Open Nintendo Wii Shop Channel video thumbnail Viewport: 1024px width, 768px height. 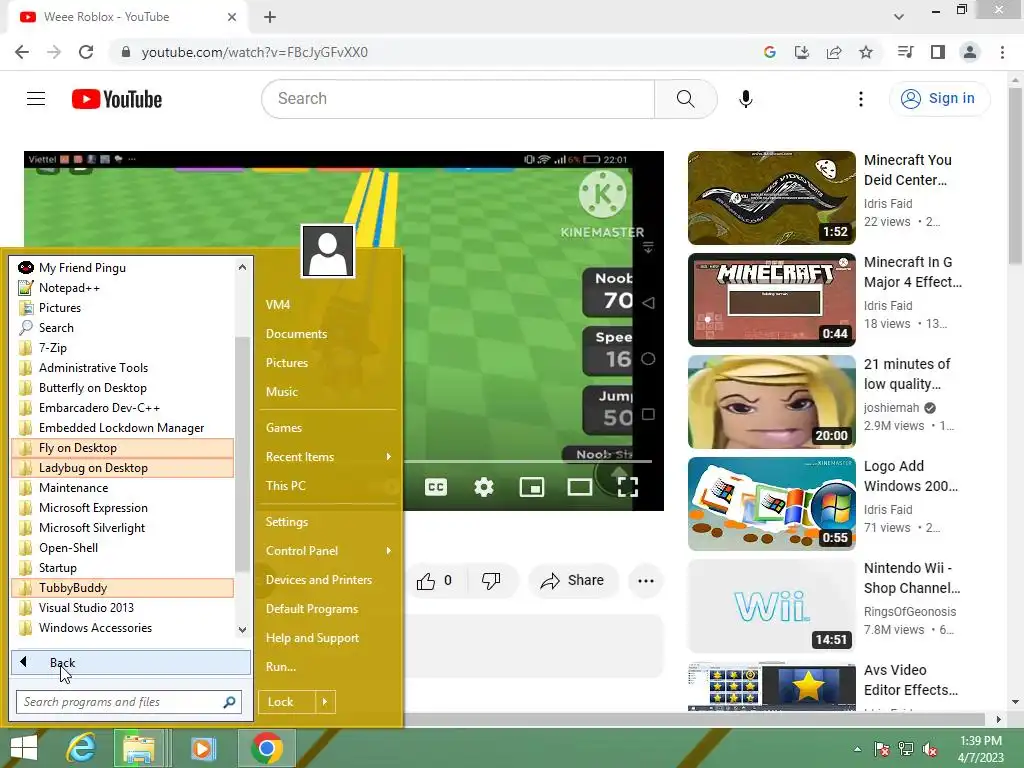coord(772,606)
